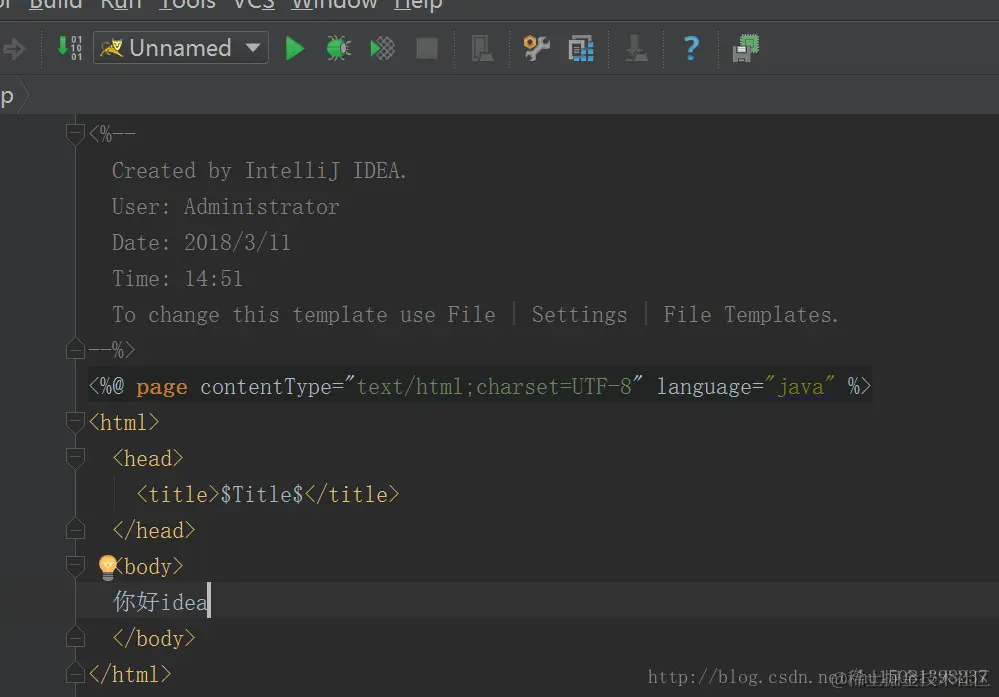The height and width of the screenshot is (697, 999).
Task: Open Settings with the wrench icon
Action: pyautogui.click(x=536, y=48)
